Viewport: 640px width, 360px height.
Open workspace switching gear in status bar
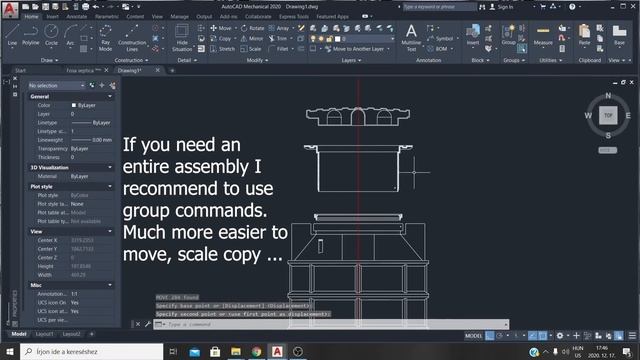(x=560, y=336)
